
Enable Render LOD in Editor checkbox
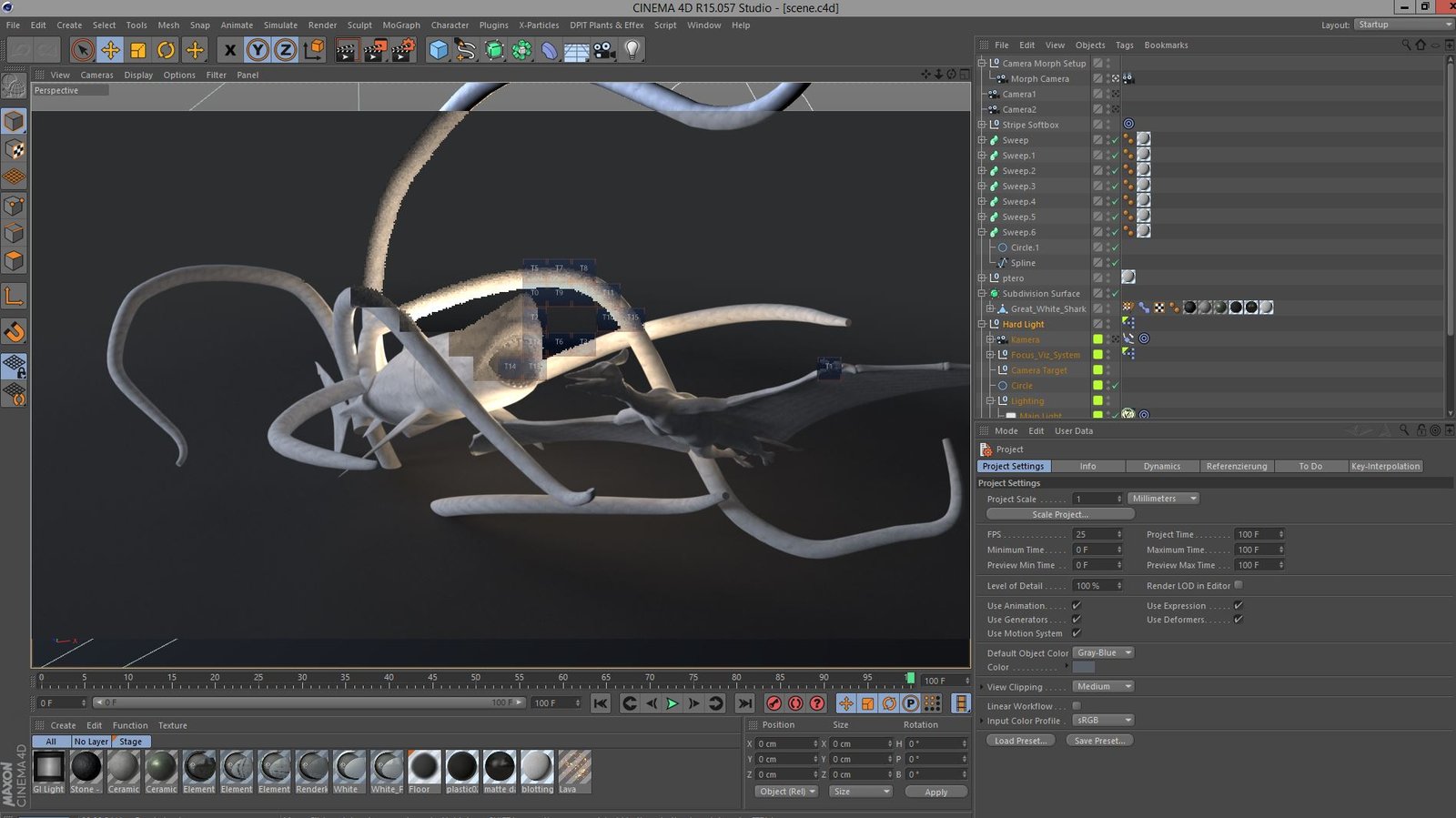tap(1239, 585)
